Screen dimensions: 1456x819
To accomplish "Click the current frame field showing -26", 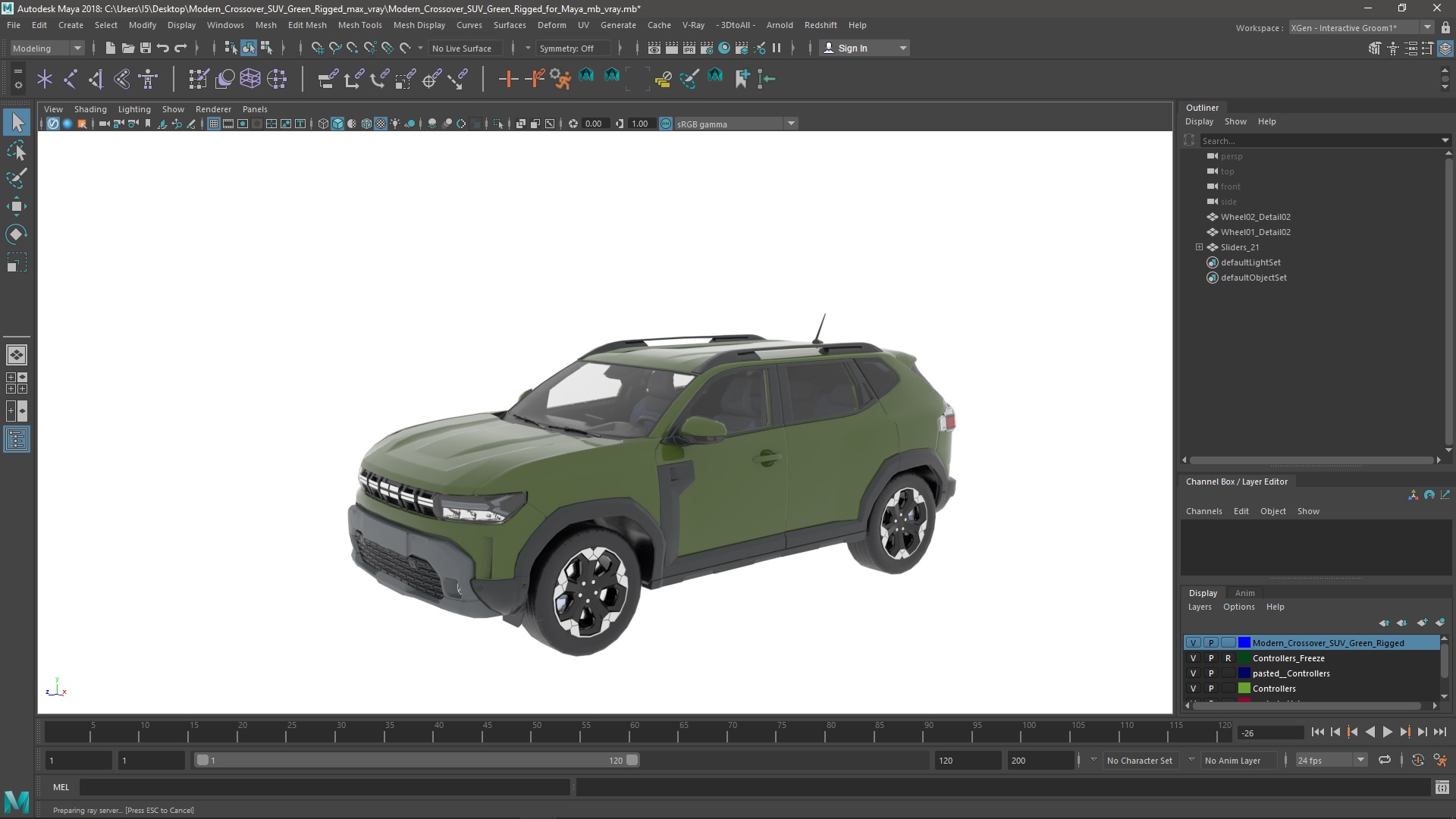I will click(1270, 733).
